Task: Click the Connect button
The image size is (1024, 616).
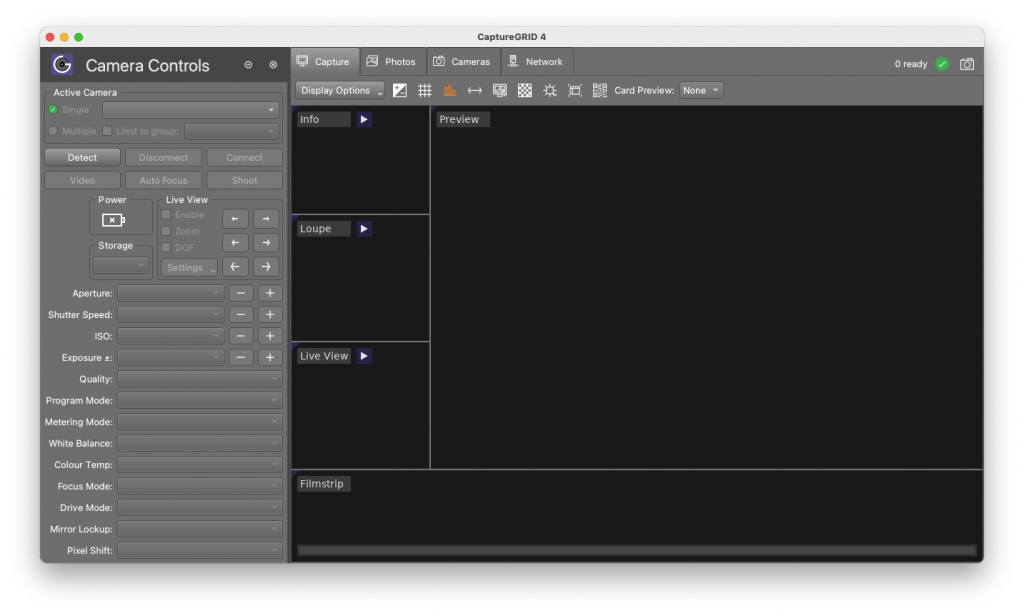Action: [x=244, y=157]
